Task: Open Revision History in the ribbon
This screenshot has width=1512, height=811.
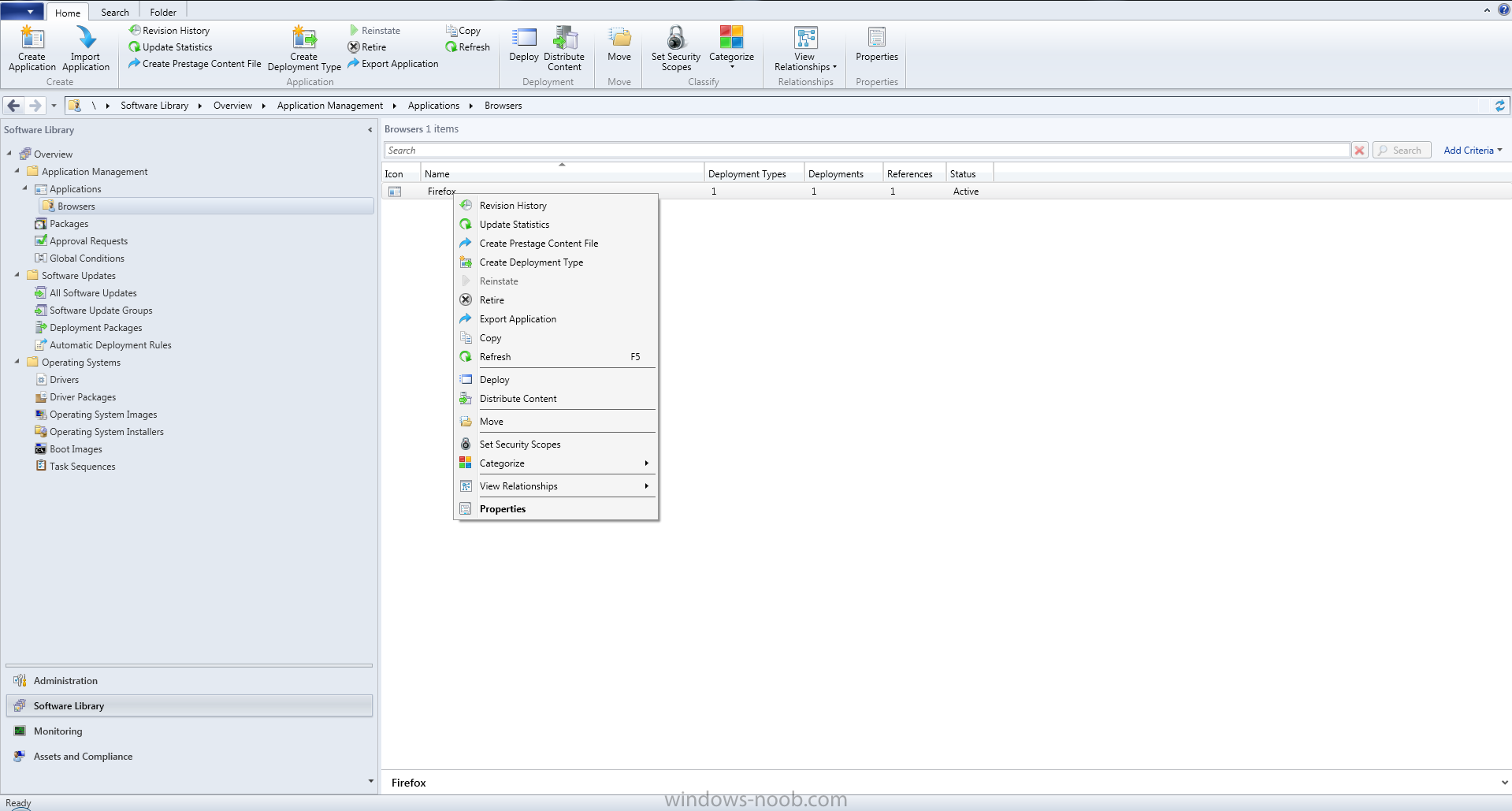Action: tap(169, 30)
